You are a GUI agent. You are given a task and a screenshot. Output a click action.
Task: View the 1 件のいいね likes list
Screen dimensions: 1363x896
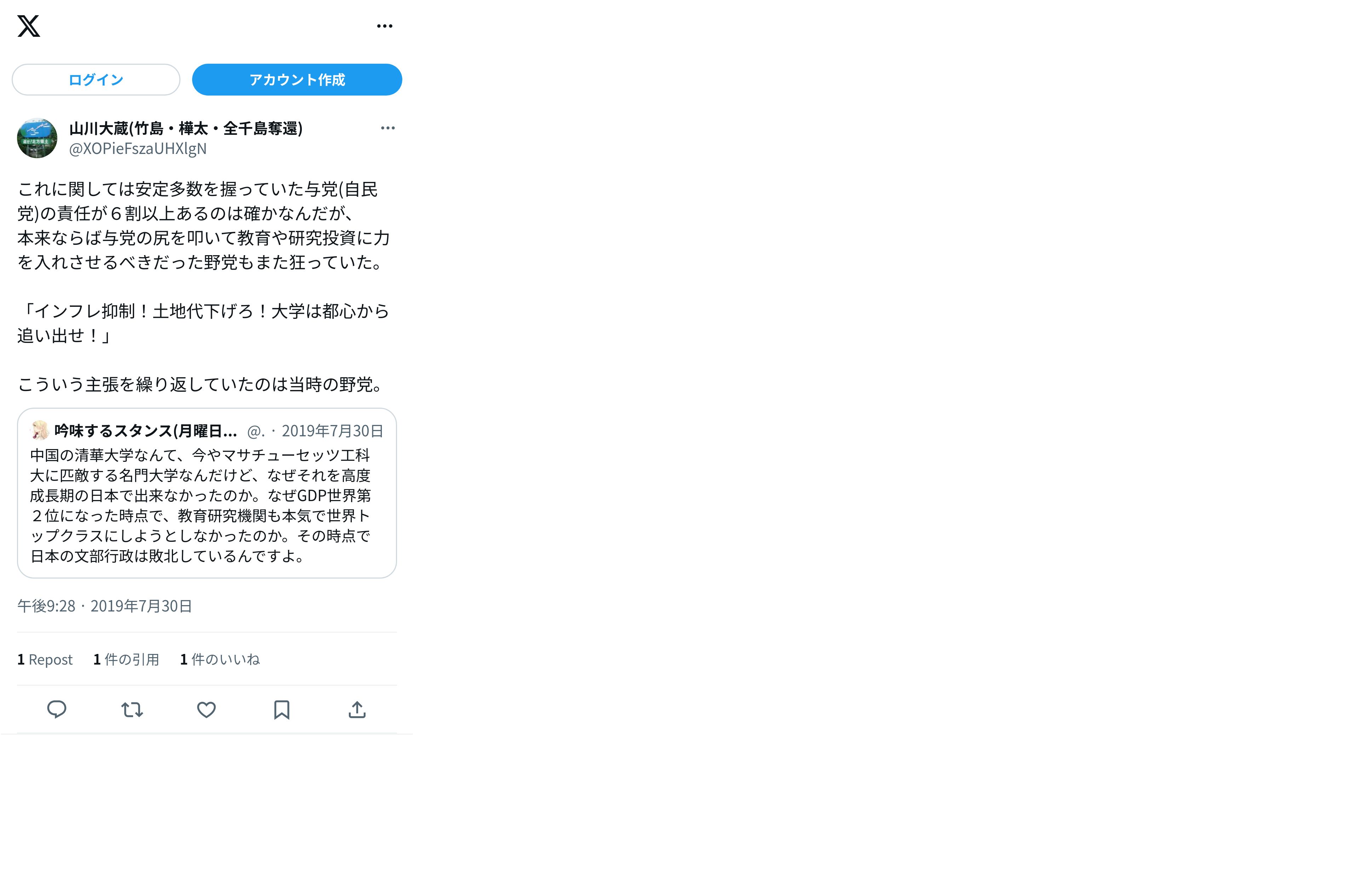pyautogui.click(x=220, y=659)
